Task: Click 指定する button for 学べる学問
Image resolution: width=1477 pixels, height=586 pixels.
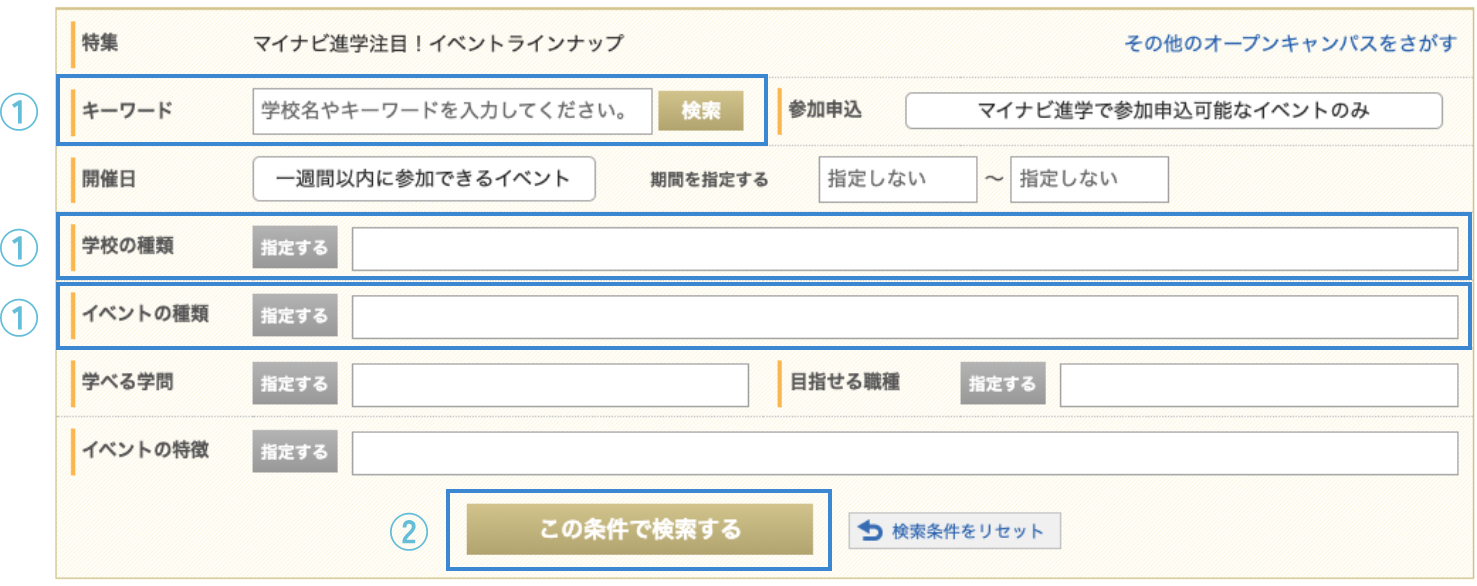Action: (x=294, y=384)
